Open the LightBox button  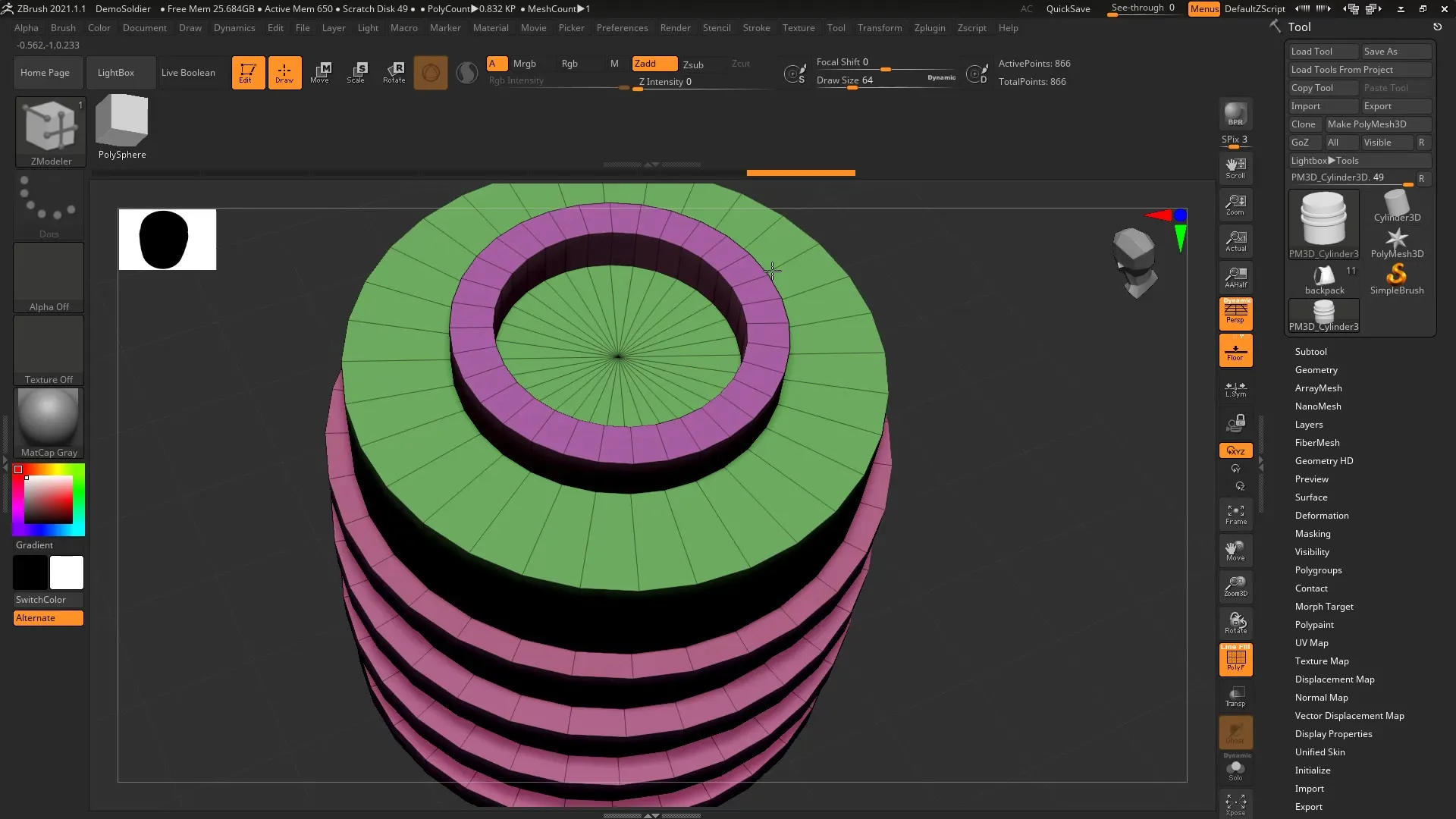[121, 73]
